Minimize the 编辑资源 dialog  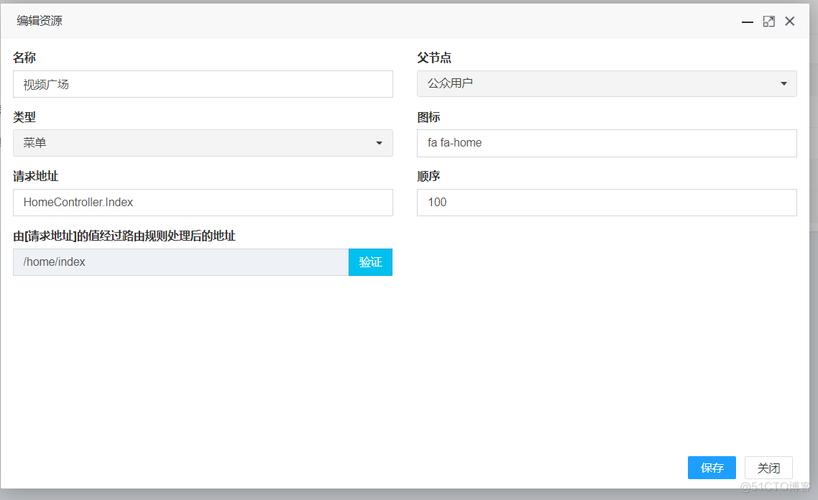[x=748, y=21]
